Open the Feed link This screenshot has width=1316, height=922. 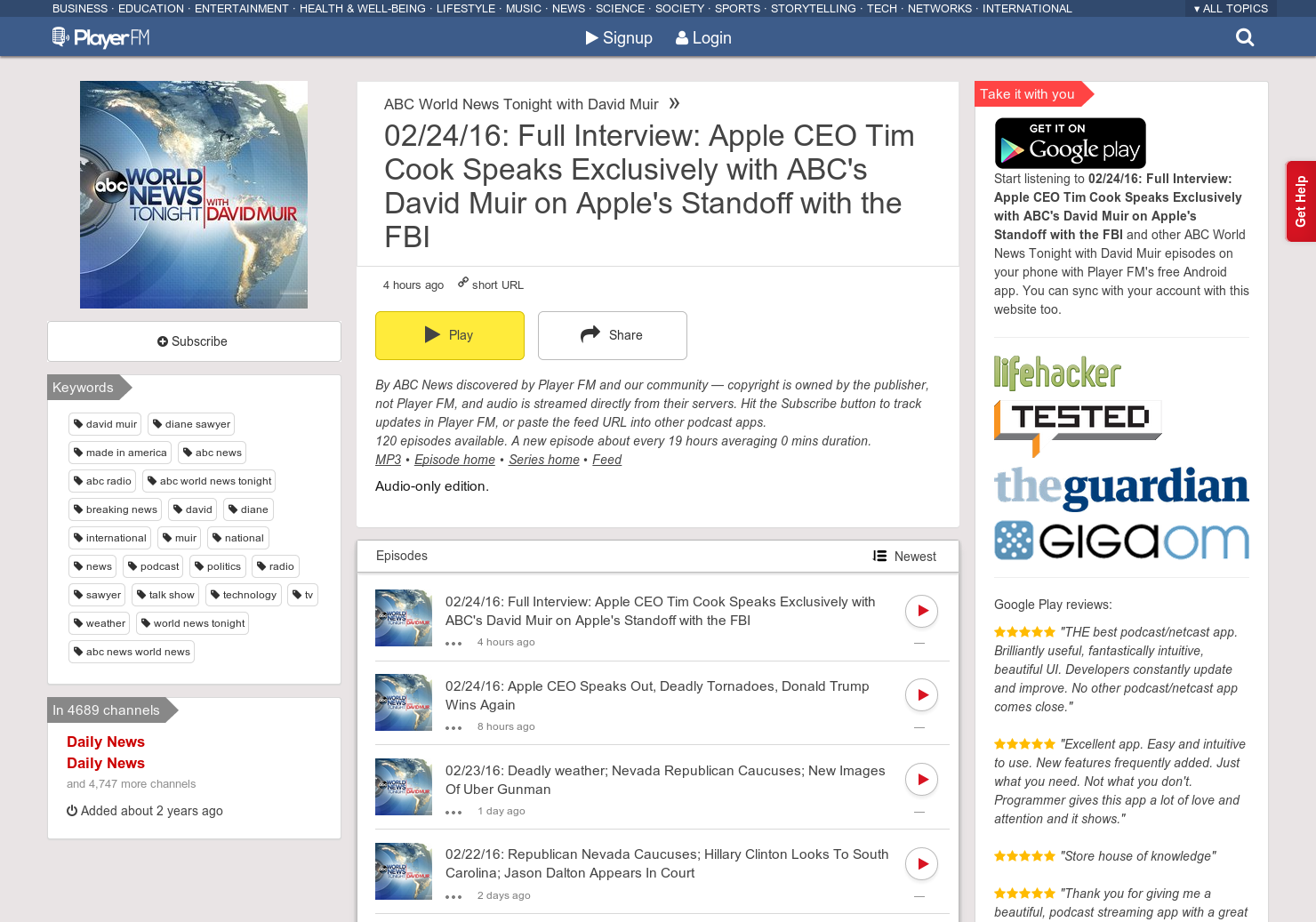(x=607, y=460)
